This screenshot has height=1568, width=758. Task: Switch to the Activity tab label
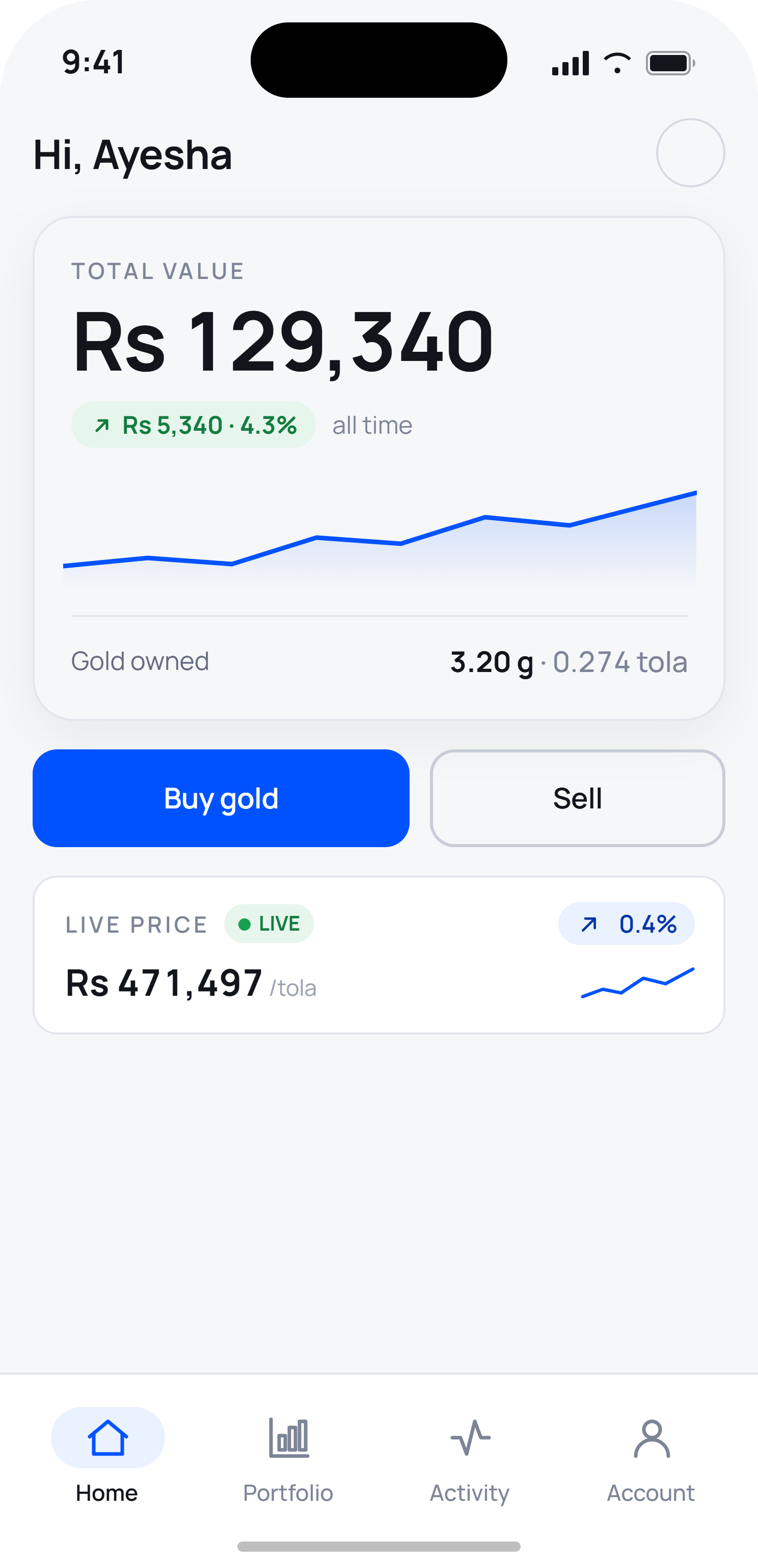[x=469, y=1494]
